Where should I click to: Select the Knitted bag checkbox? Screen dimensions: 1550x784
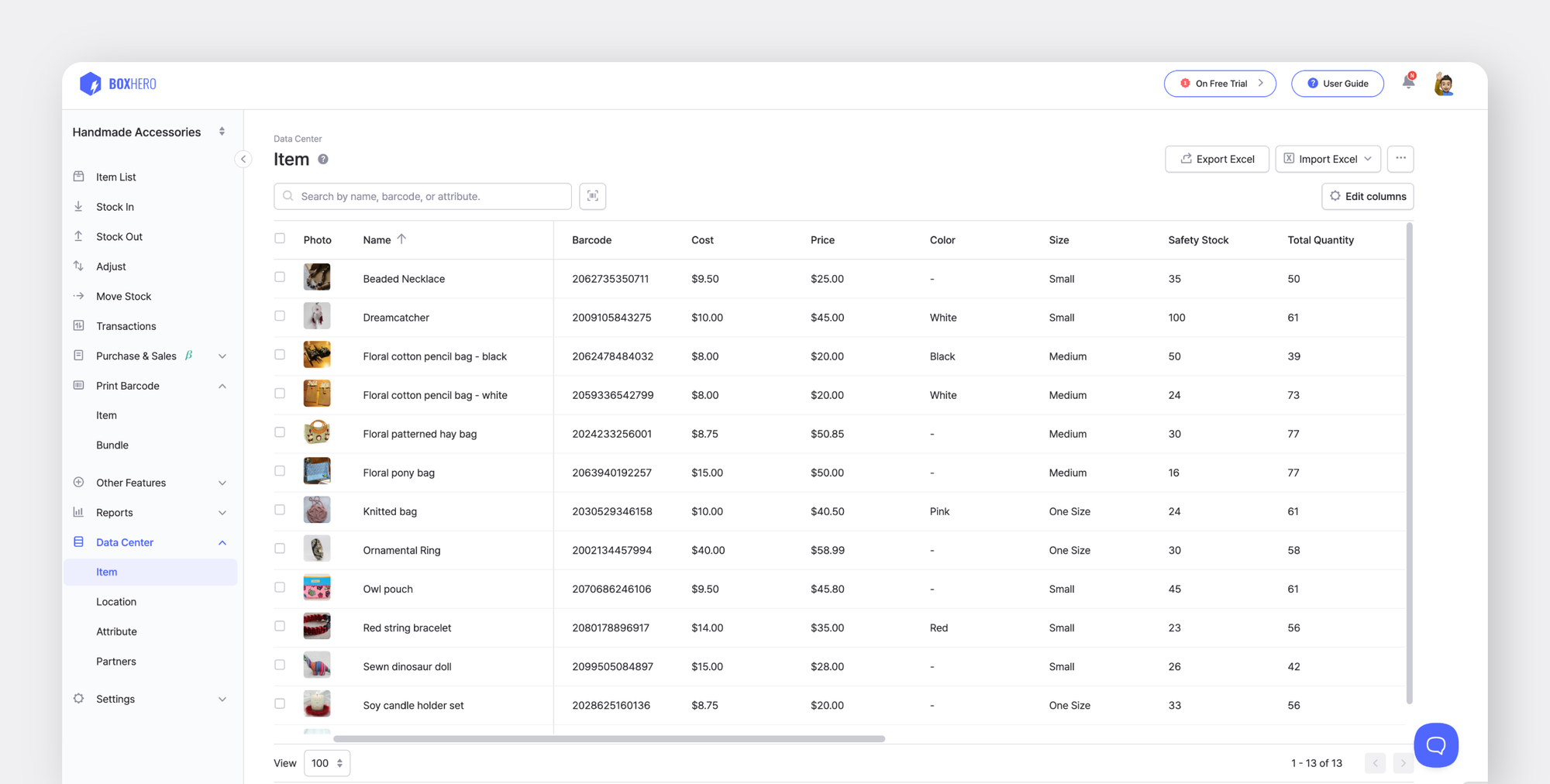(x=280, y=509)
